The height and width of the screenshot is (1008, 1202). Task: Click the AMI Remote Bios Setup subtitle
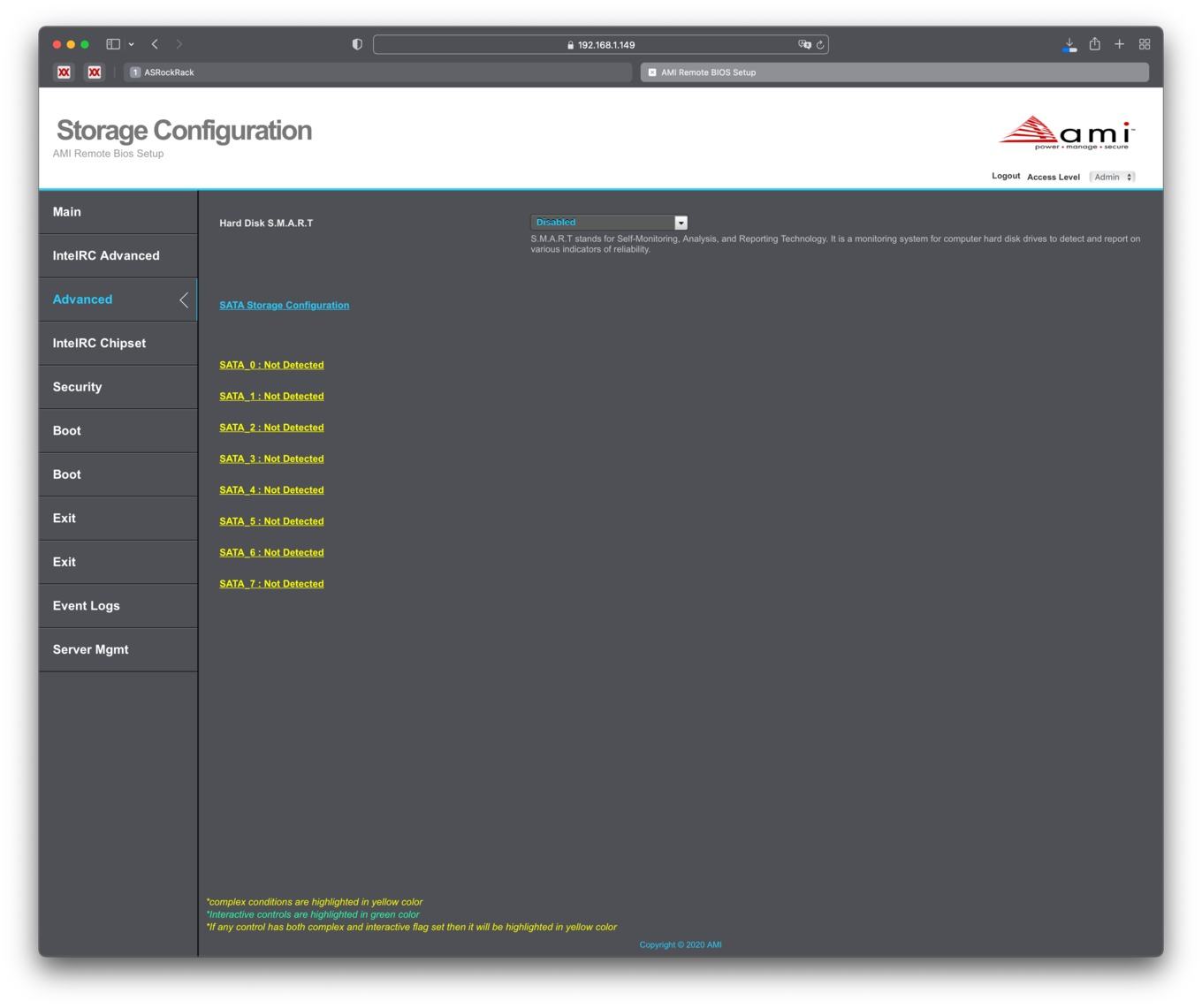(x=108, y=154)
